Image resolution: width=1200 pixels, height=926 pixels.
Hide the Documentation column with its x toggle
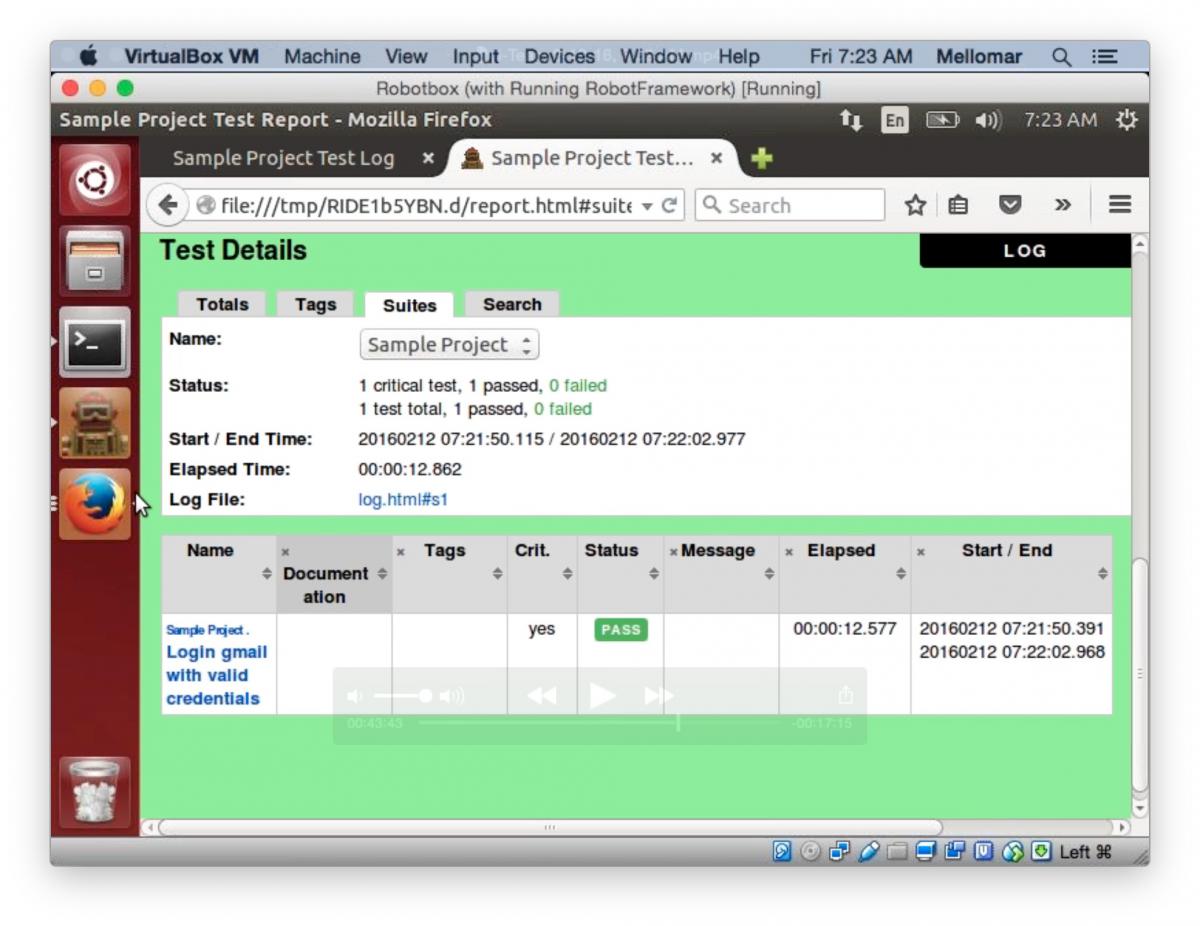coord(284,550)
